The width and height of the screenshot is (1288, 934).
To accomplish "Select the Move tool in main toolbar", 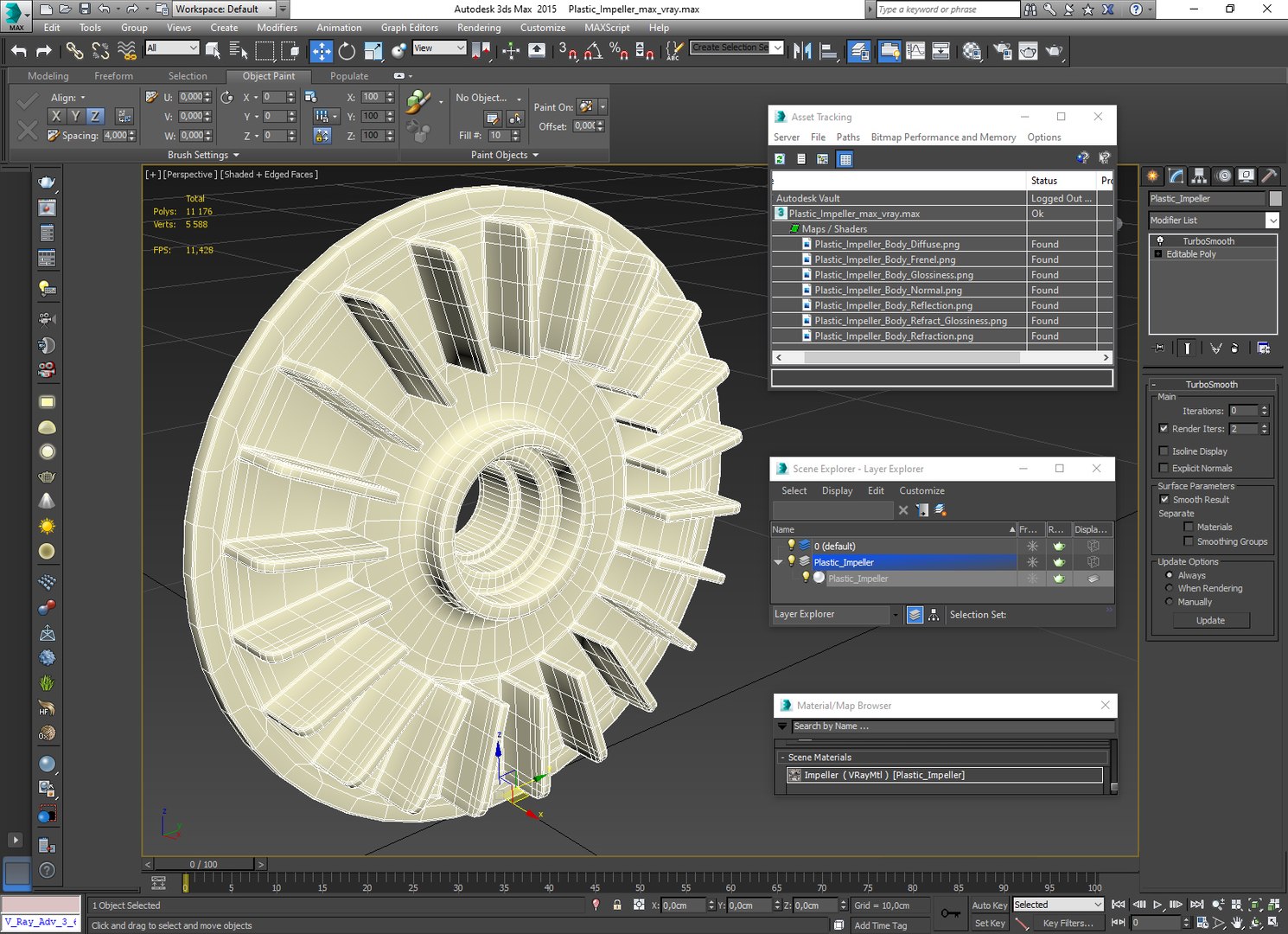I will pyautogui.click(x=322, y=51).
